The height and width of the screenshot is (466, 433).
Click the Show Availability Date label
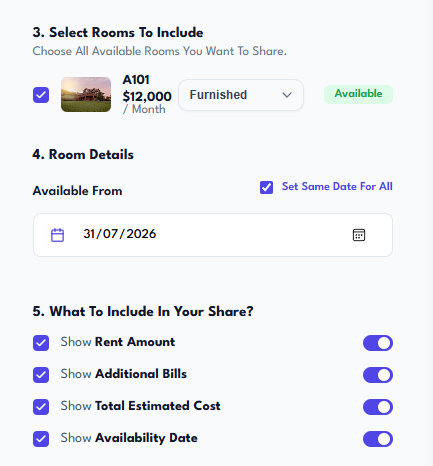129,438
